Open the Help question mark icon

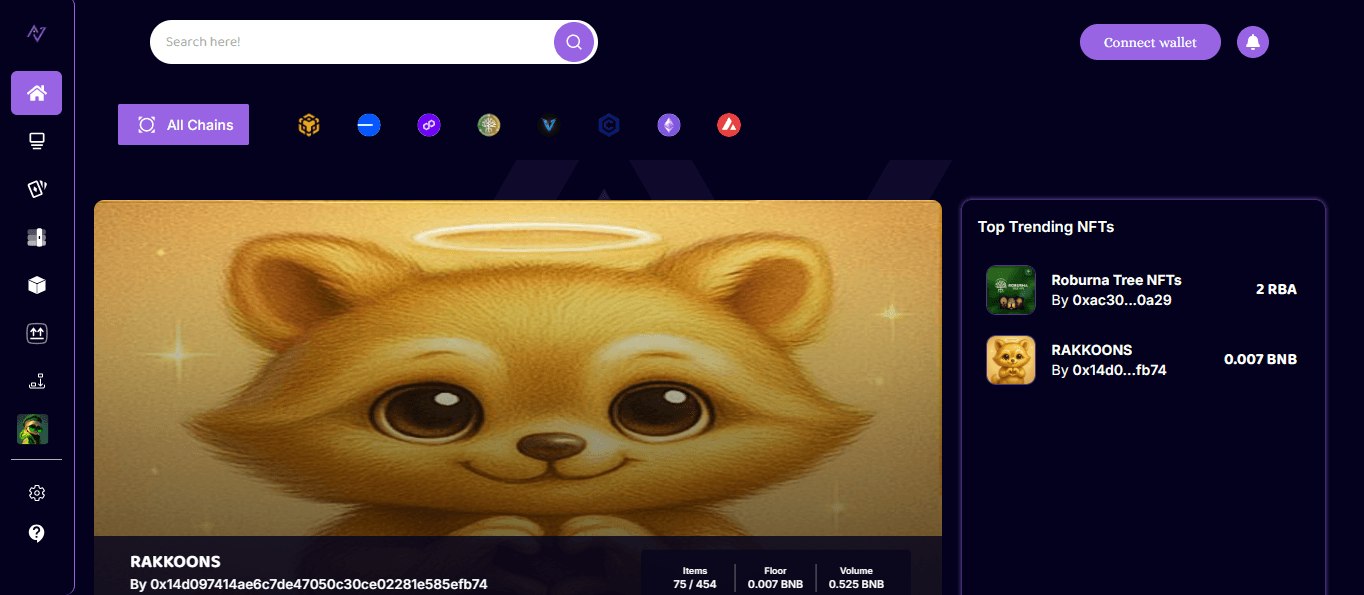pos(37,533)
